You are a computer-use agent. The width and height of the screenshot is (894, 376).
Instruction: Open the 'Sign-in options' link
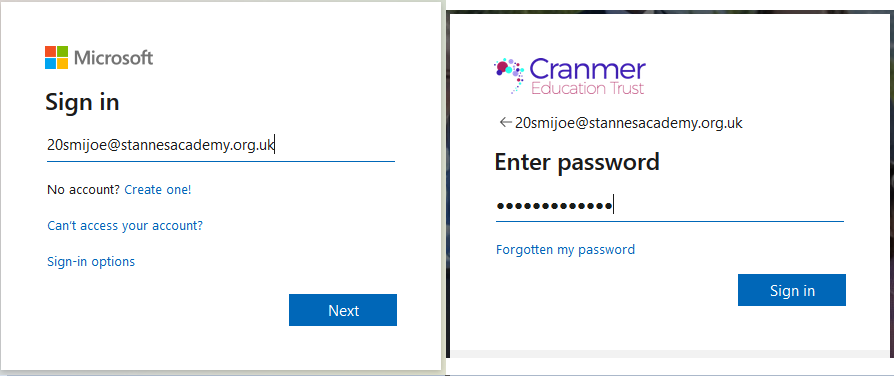91,262
